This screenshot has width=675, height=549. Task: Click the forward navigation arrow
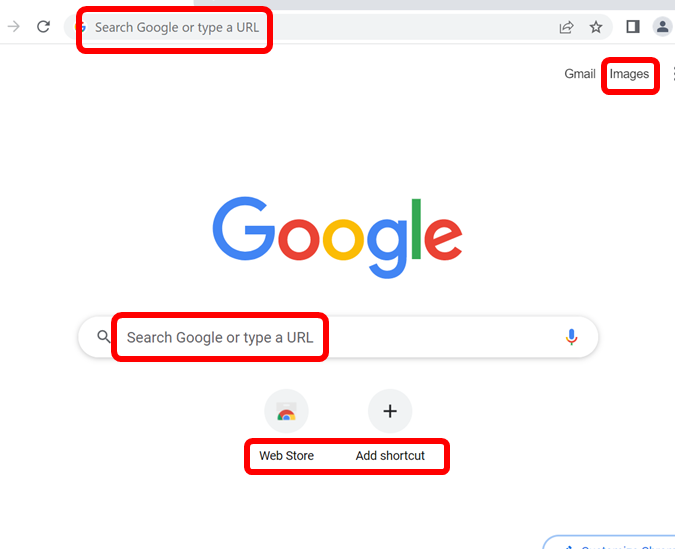click(x=14, y=27)
